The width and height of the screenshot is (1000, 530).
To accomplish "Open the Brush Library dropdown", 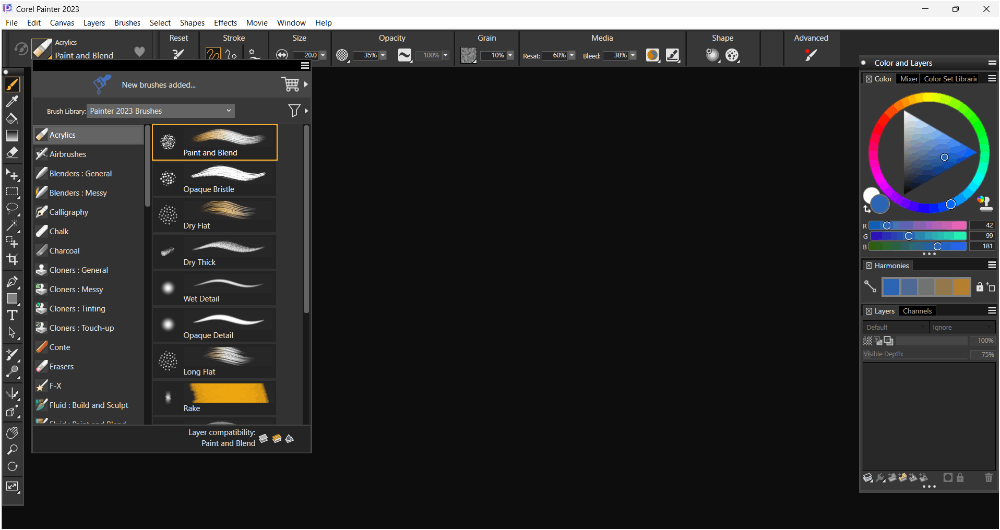I will pos(161,111).
